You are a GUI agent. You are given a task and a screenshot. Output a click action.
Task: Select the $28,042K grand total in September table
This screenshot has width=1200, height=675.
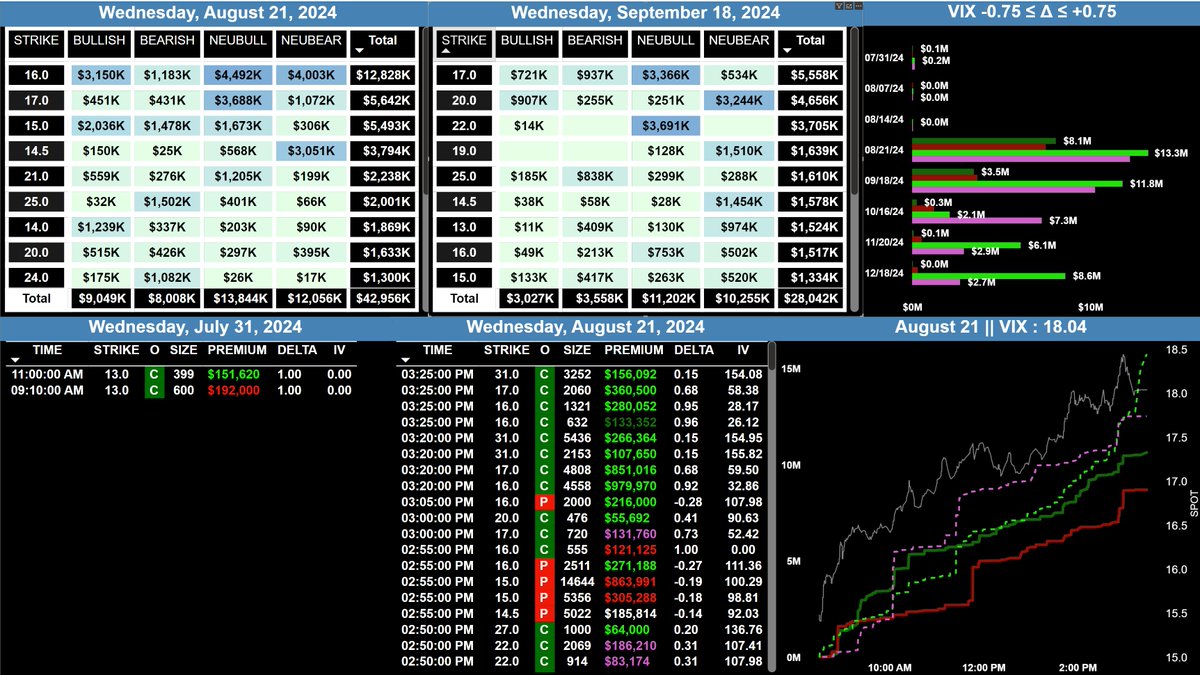pos(811,298)
